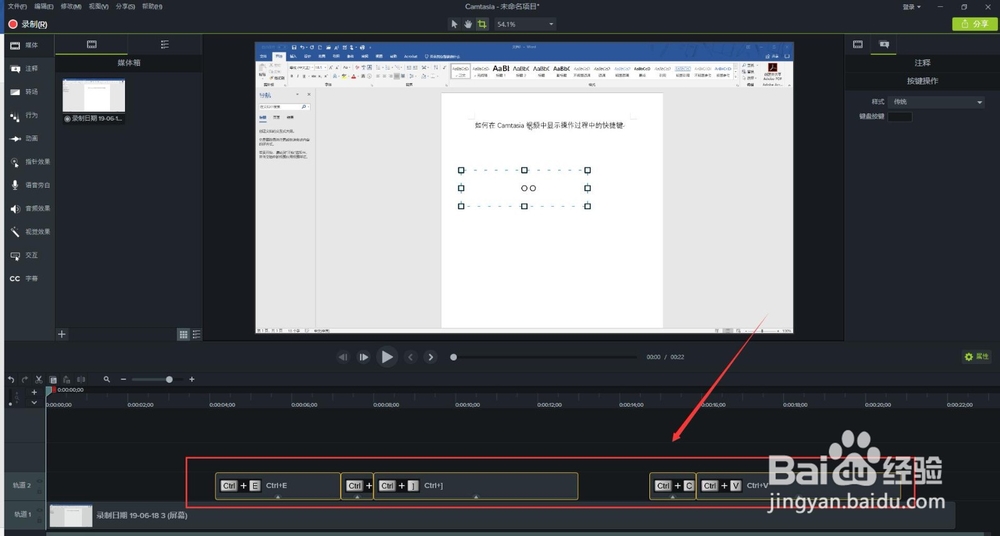The height and width of the screenshot is (536, 1000).
Task: Open the 文件 (File) menu
Action: tap(17, 6)
